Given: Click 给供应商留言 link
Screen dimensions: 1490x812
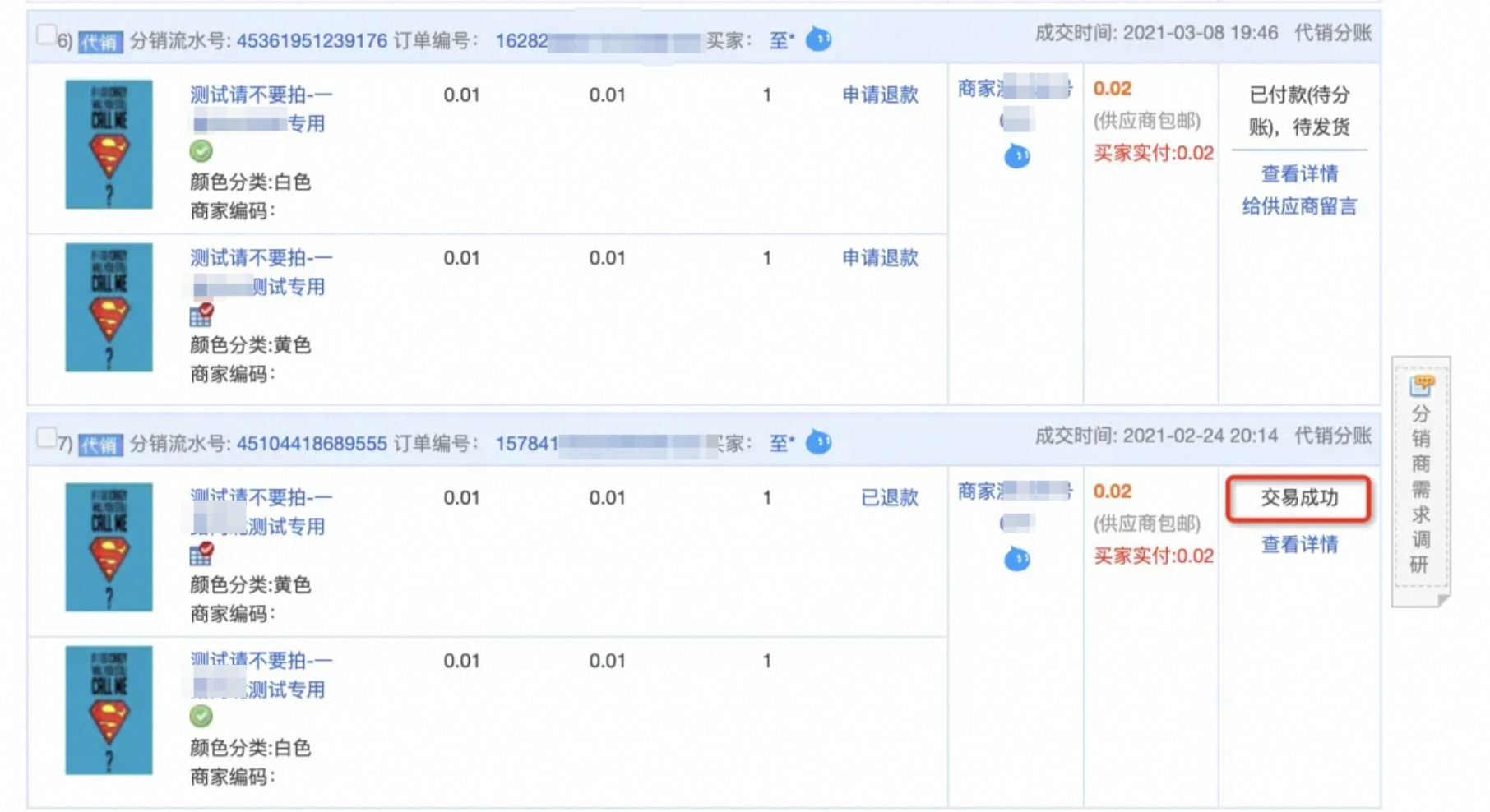Looking at the screenshot, I should pyautogui.click(x=1299, y=206).
